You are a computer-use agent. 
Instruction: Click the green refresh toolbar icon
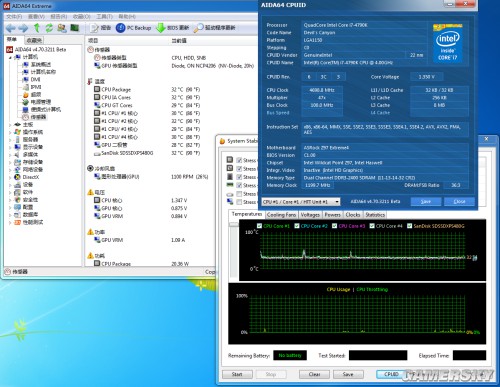tap(49, 28)
